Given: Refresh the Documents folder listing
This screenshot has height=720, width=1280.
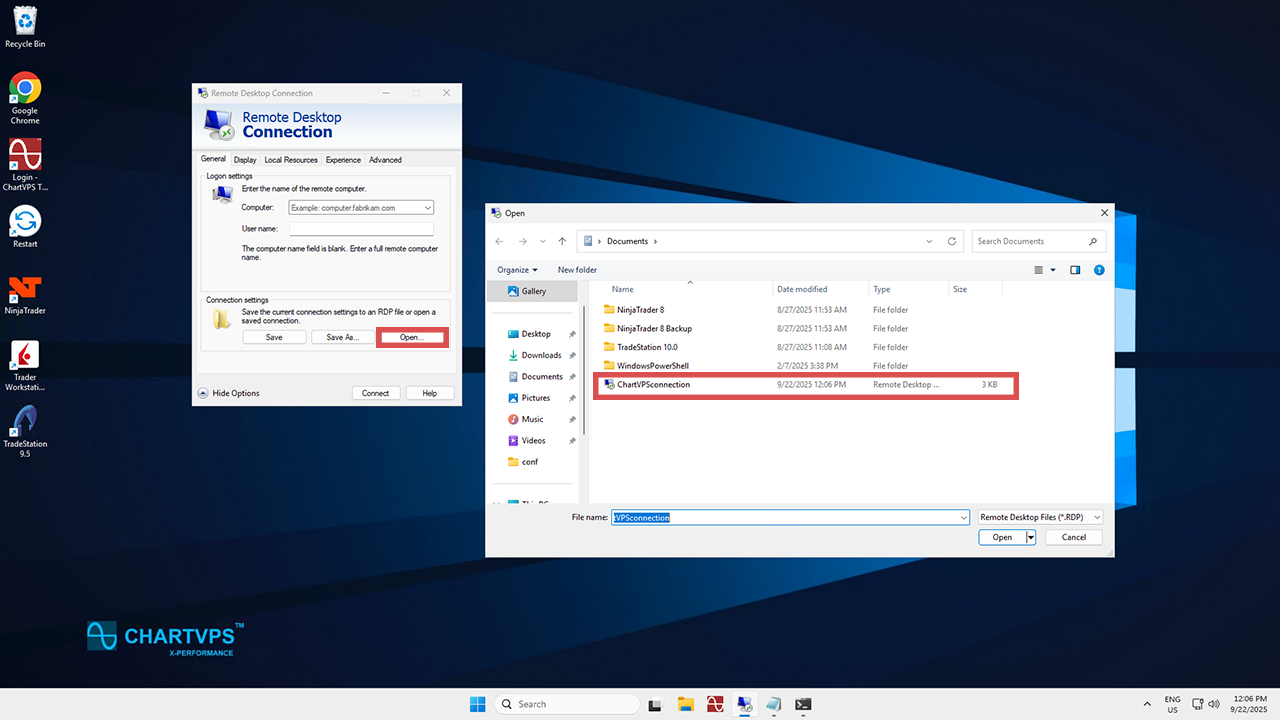Looking at the screenshot, I should click(953, 241).
